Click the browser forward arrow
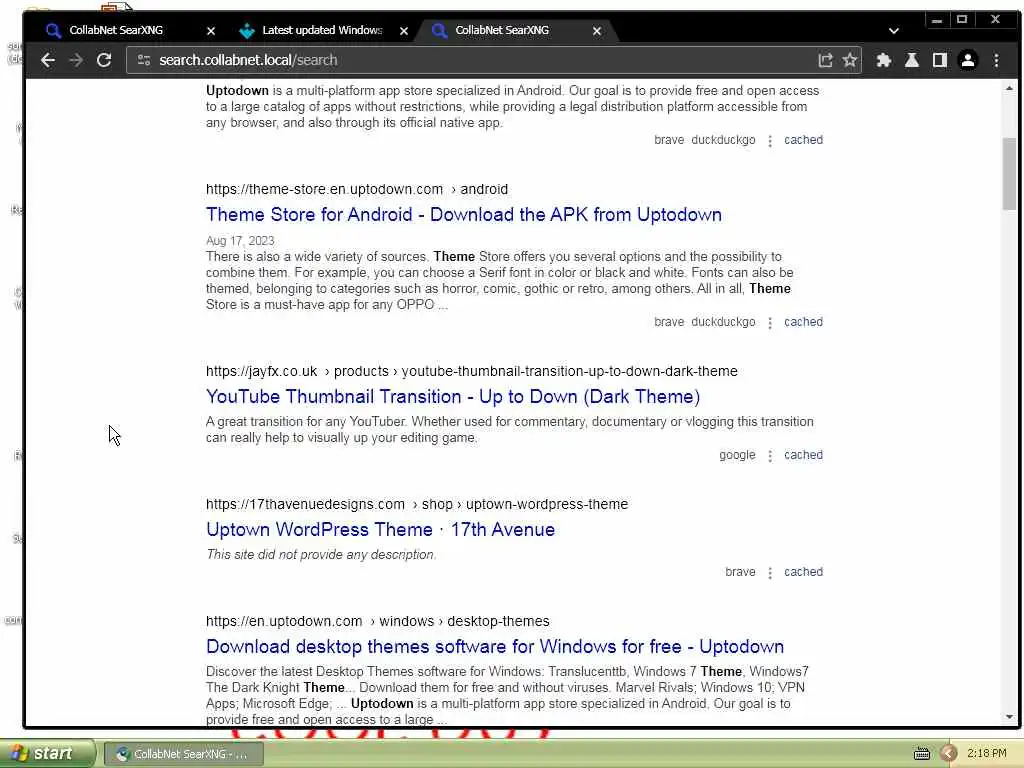1024x768 pixels. [76, 60]
